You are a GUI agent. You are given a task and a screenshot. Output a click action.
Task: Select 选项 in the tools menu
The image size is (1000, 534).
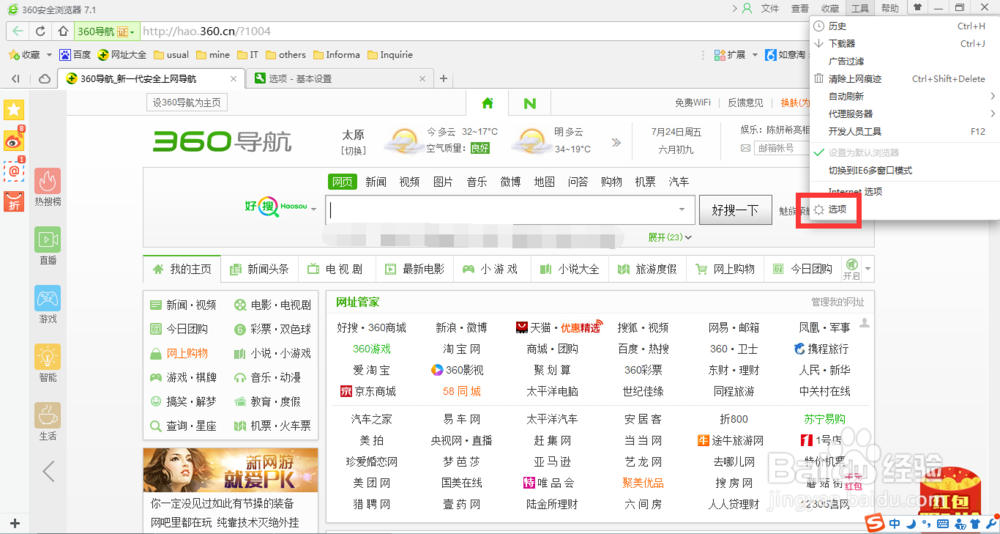pos(904,209)
